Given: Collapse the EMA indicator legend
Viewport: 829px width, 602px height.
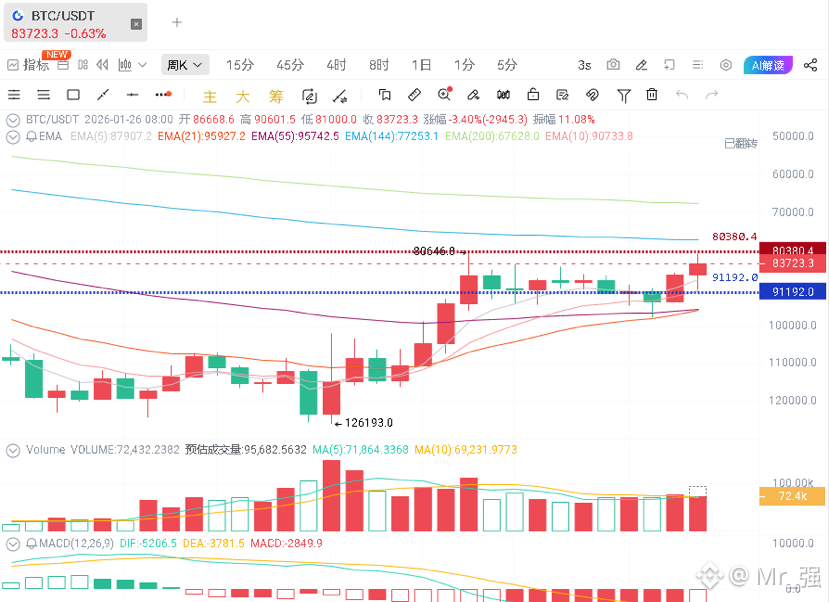Looking at the screenshot, I should pos(13,136).
